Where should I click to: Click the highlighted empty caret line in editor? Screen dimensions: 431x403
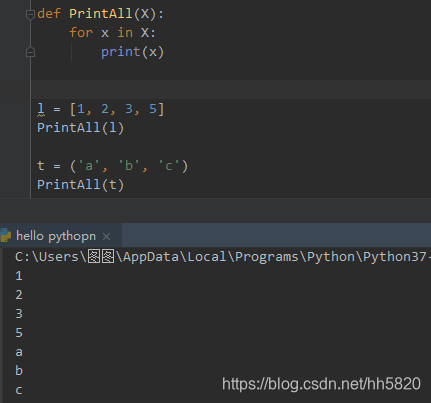[x=231, y=89]
